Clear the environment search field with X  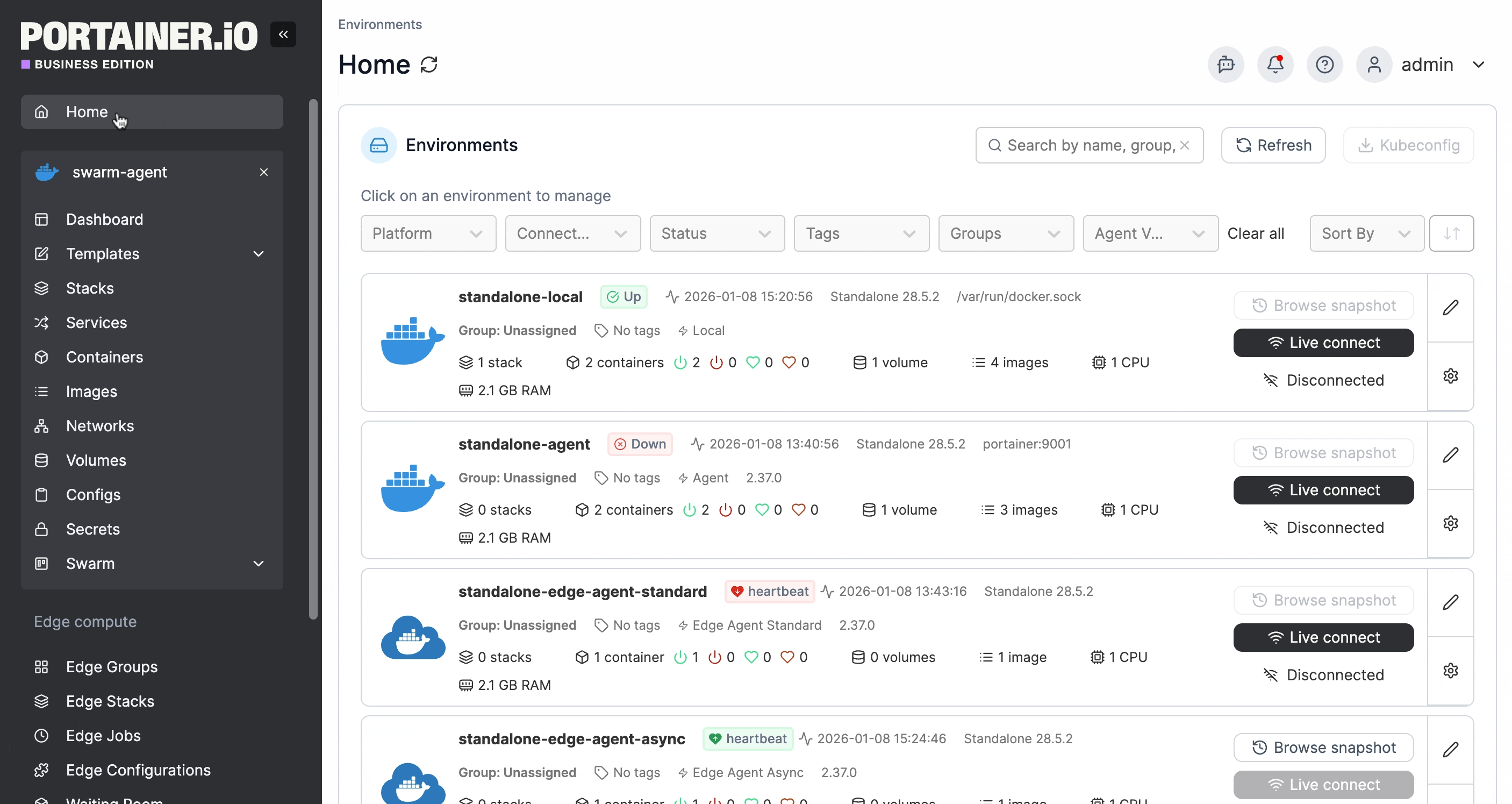[x=1185, y=145]
